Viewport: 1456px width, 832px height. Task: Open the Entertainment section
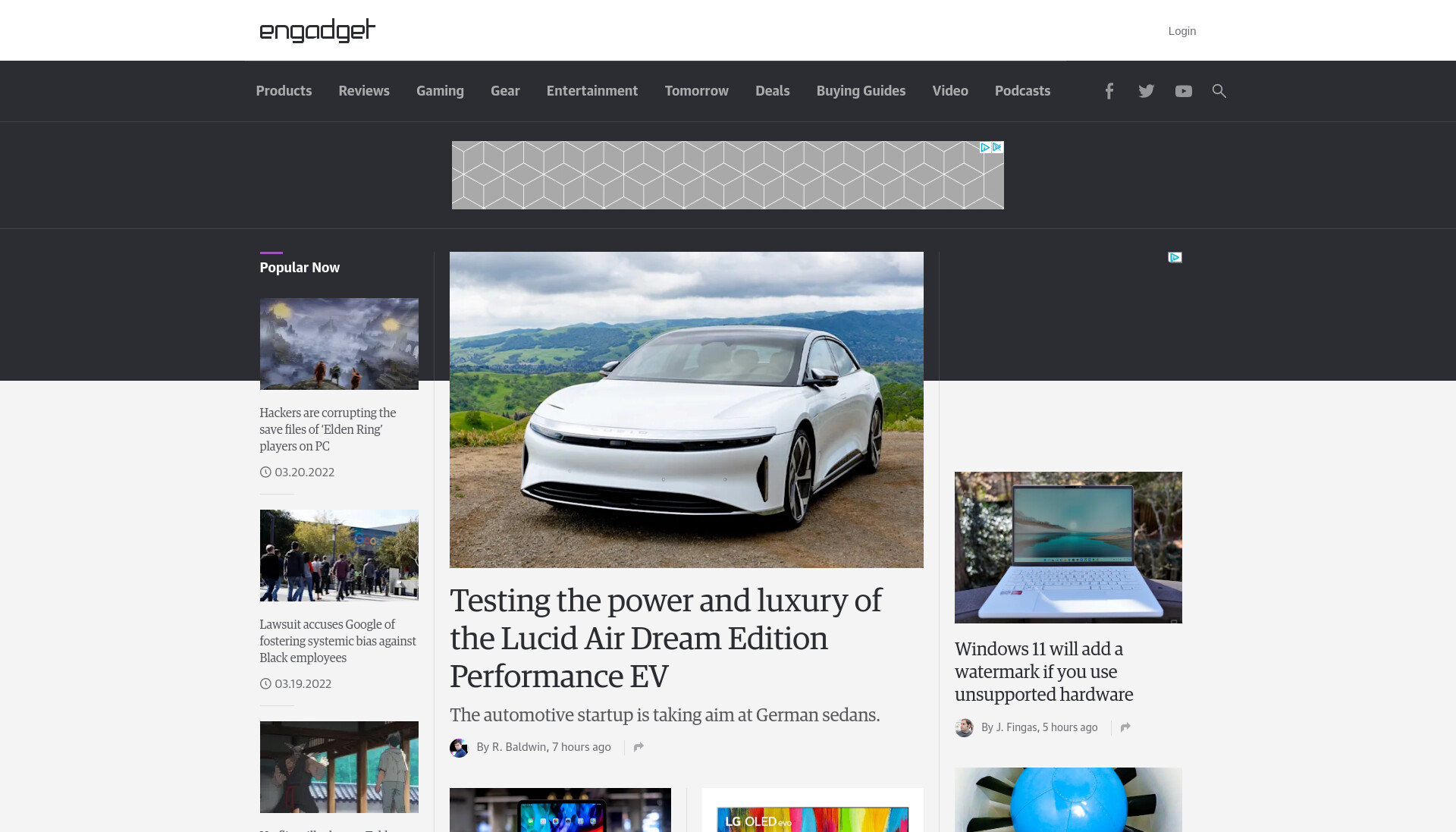592,91
